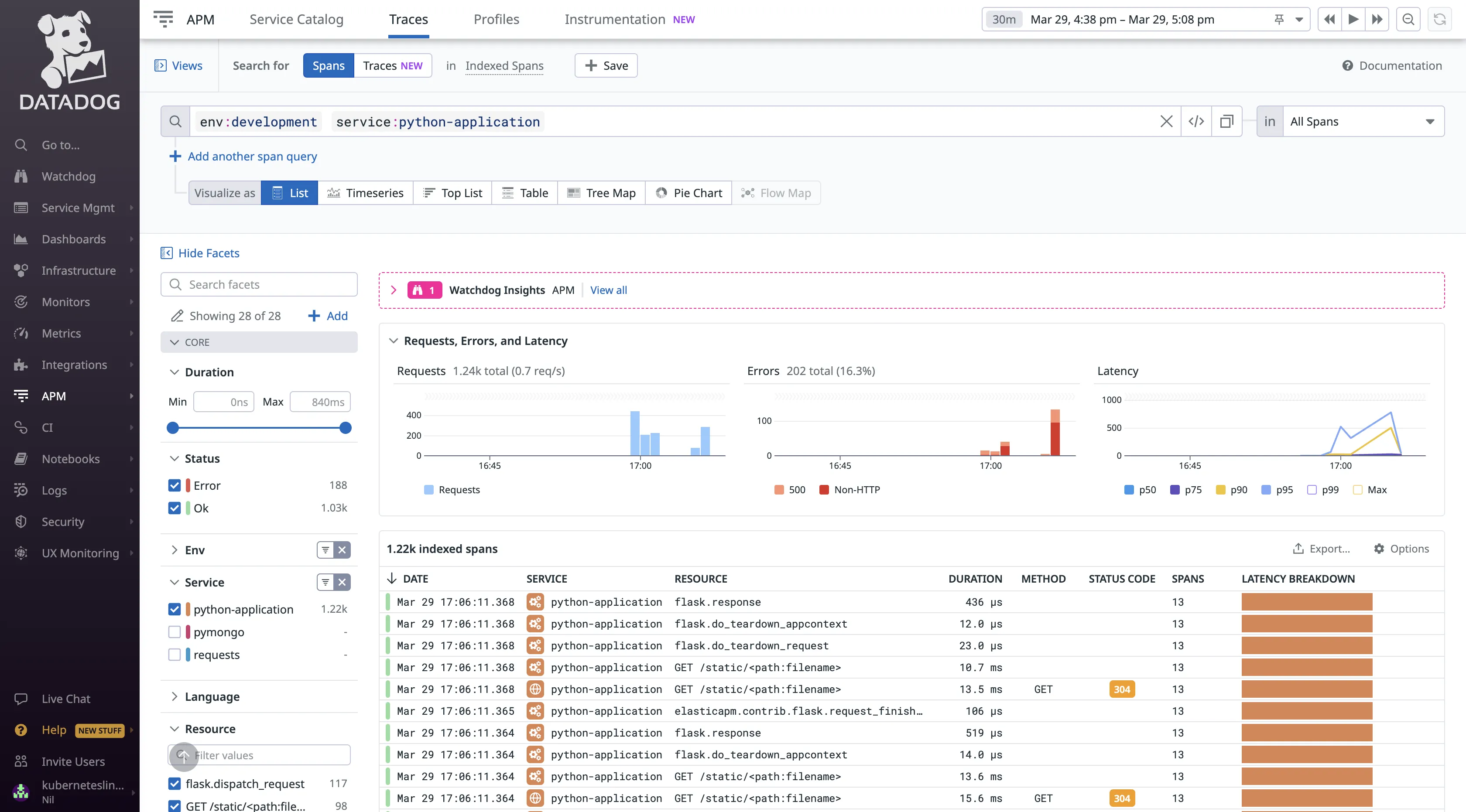1466x812 pixels.
Task: Zoom out the time range
Action: coord(1408,19)
